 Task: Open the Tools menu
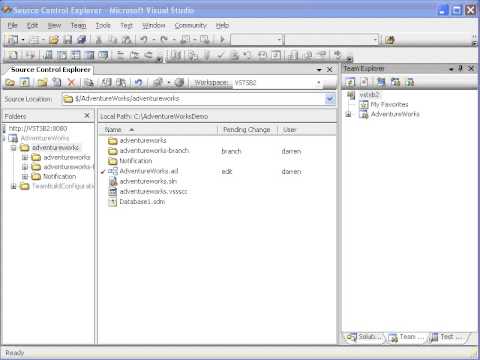click(x=103, y=25)
